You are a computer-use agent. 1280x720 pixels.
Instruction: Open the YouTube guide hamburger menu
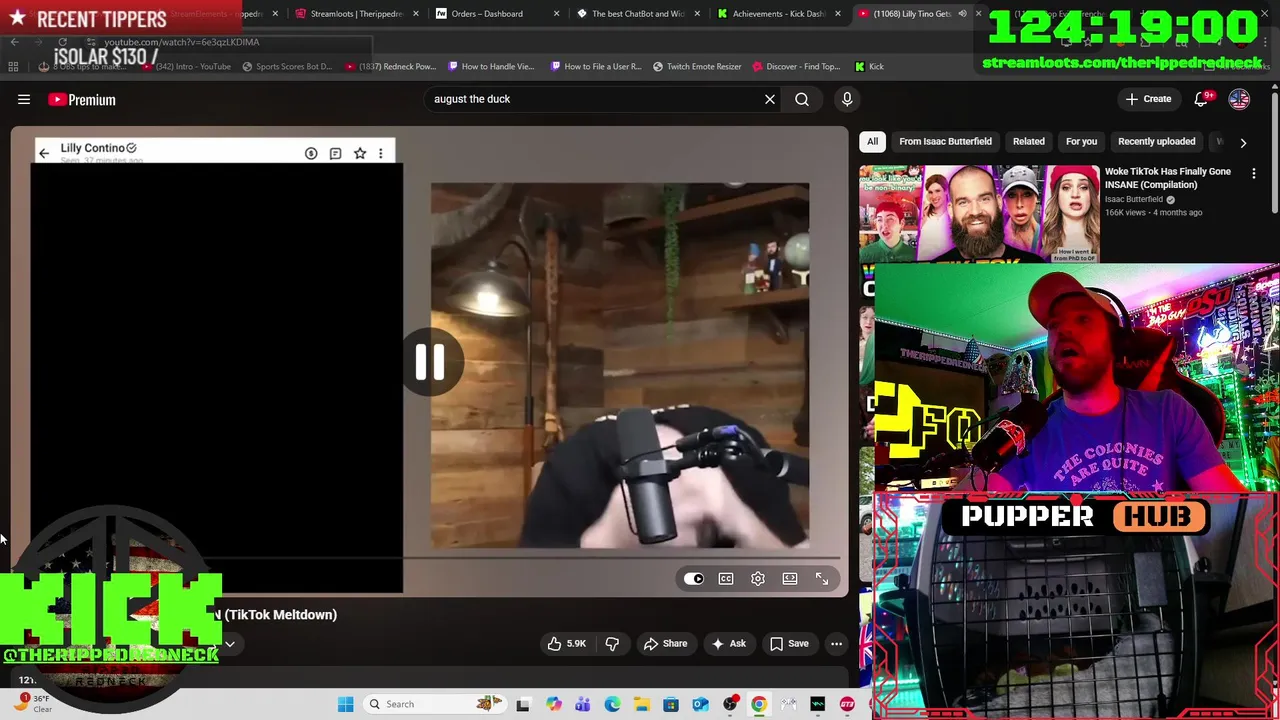click(24, 99)
